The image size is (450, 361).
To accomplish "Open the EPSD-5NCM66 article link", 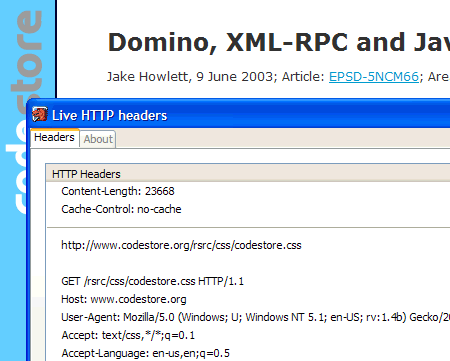I will click(374, 77).
